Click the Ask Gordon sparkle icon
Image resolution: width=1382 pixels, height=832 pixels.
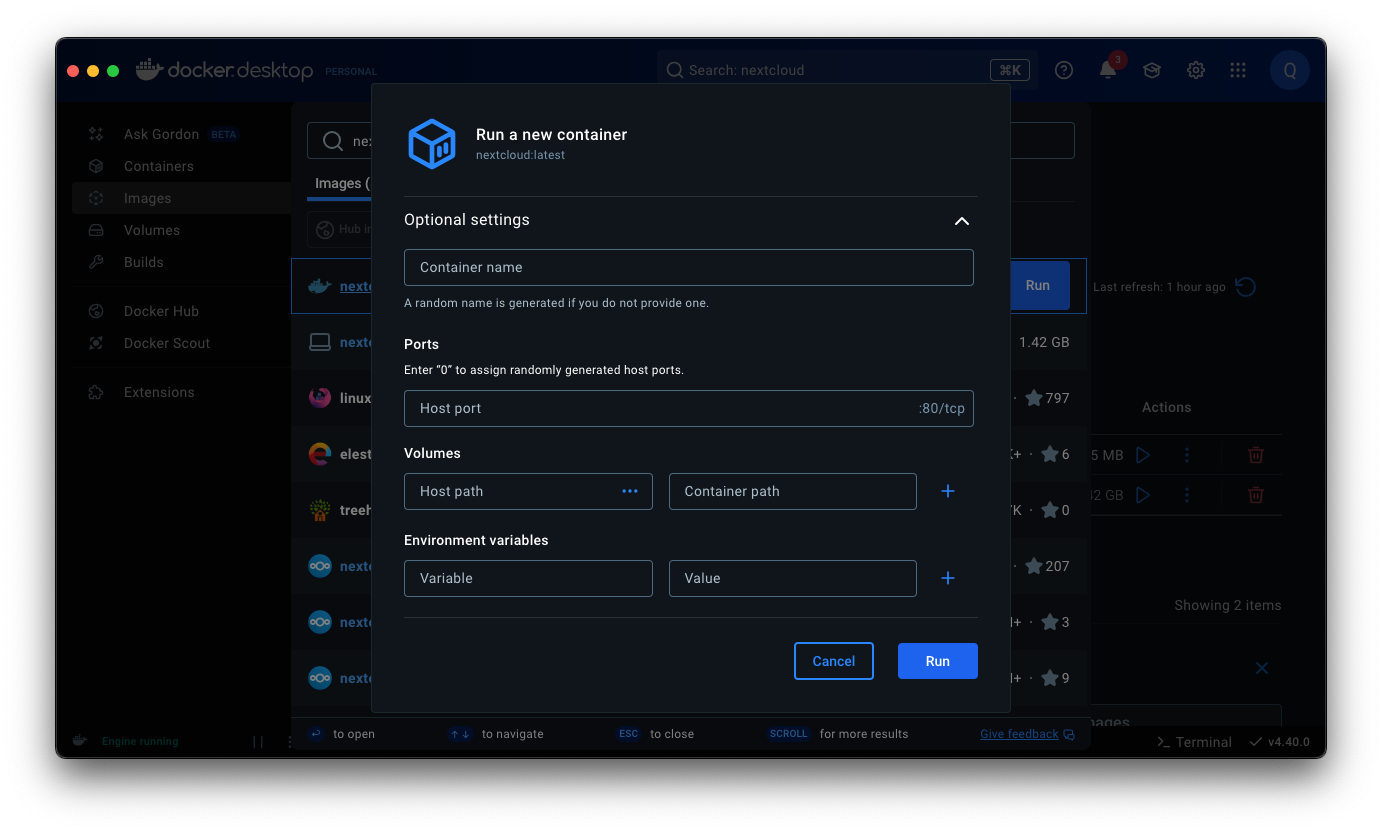tap(96, 134)
